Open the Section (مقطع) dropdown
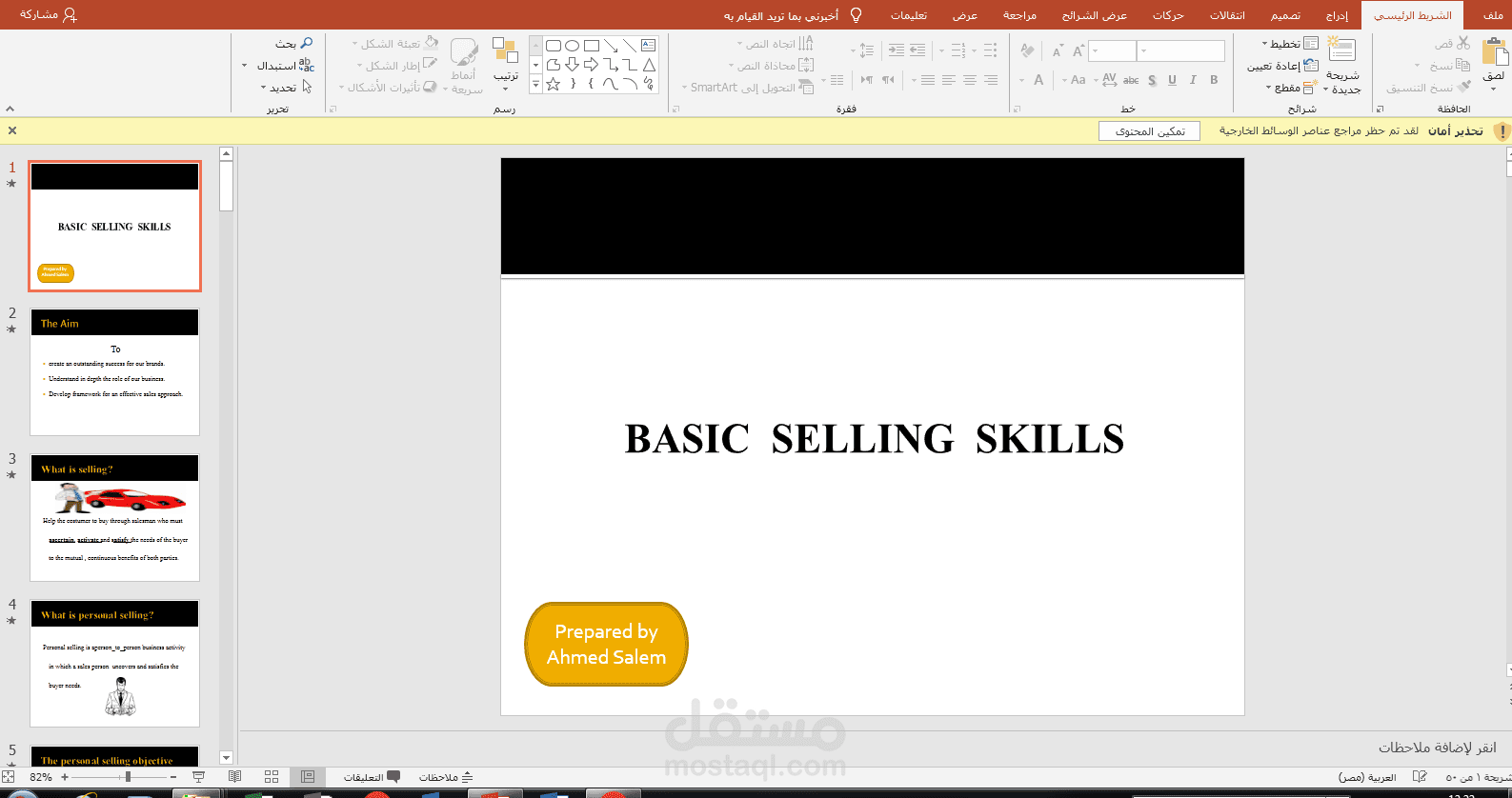 [1290, 88]
